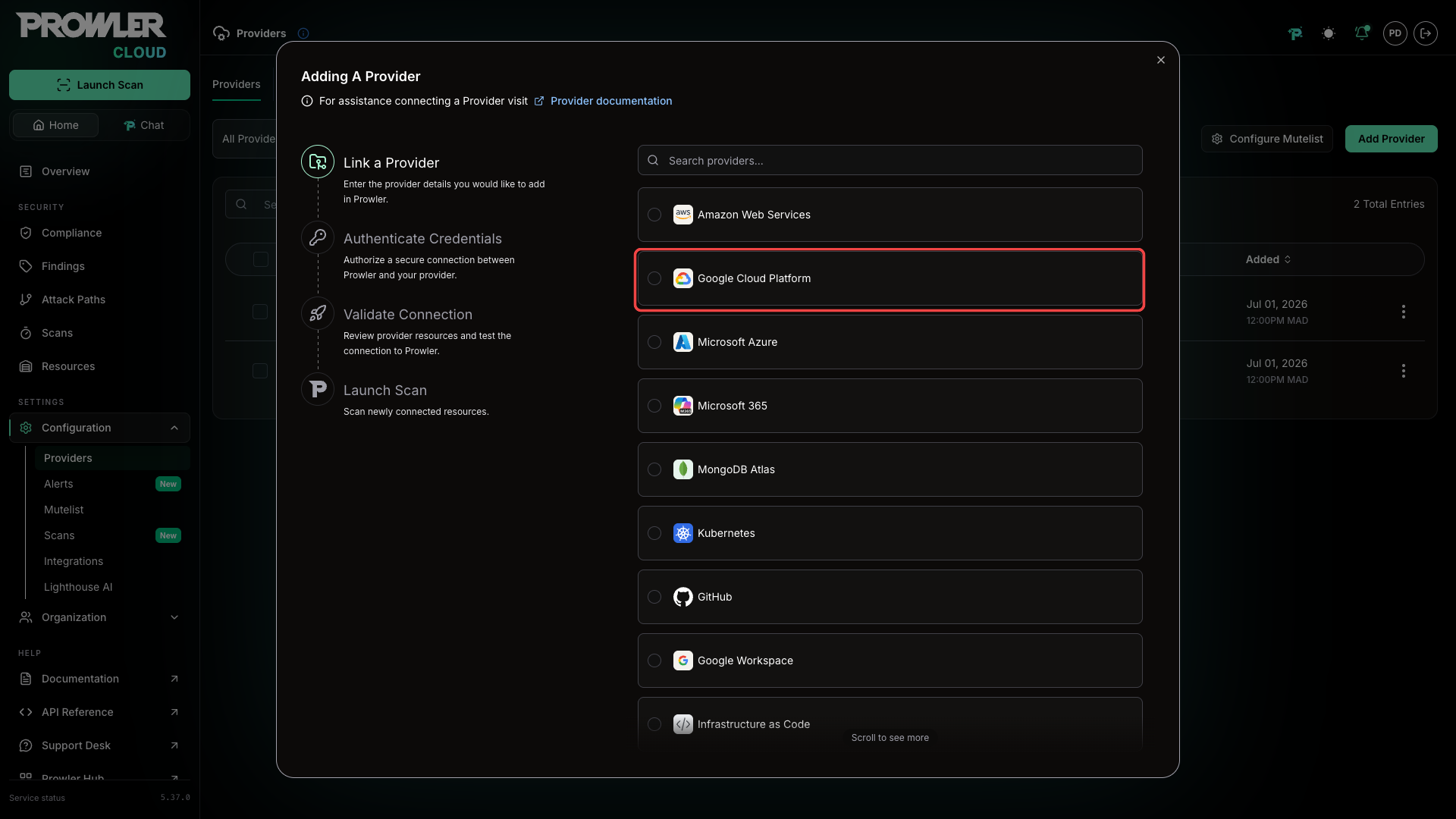Close the Adding A Provider dialog
Viewport: 1456px width, 819px height.
pyautogui.click(x=1161, y=60)
